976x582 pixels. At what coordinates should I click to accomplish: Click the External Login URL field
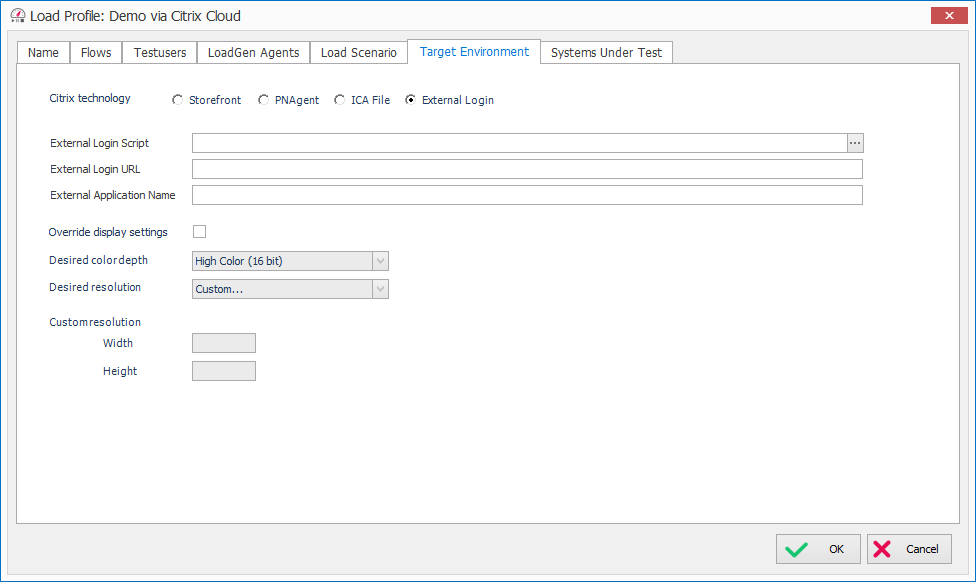[527, 169]
